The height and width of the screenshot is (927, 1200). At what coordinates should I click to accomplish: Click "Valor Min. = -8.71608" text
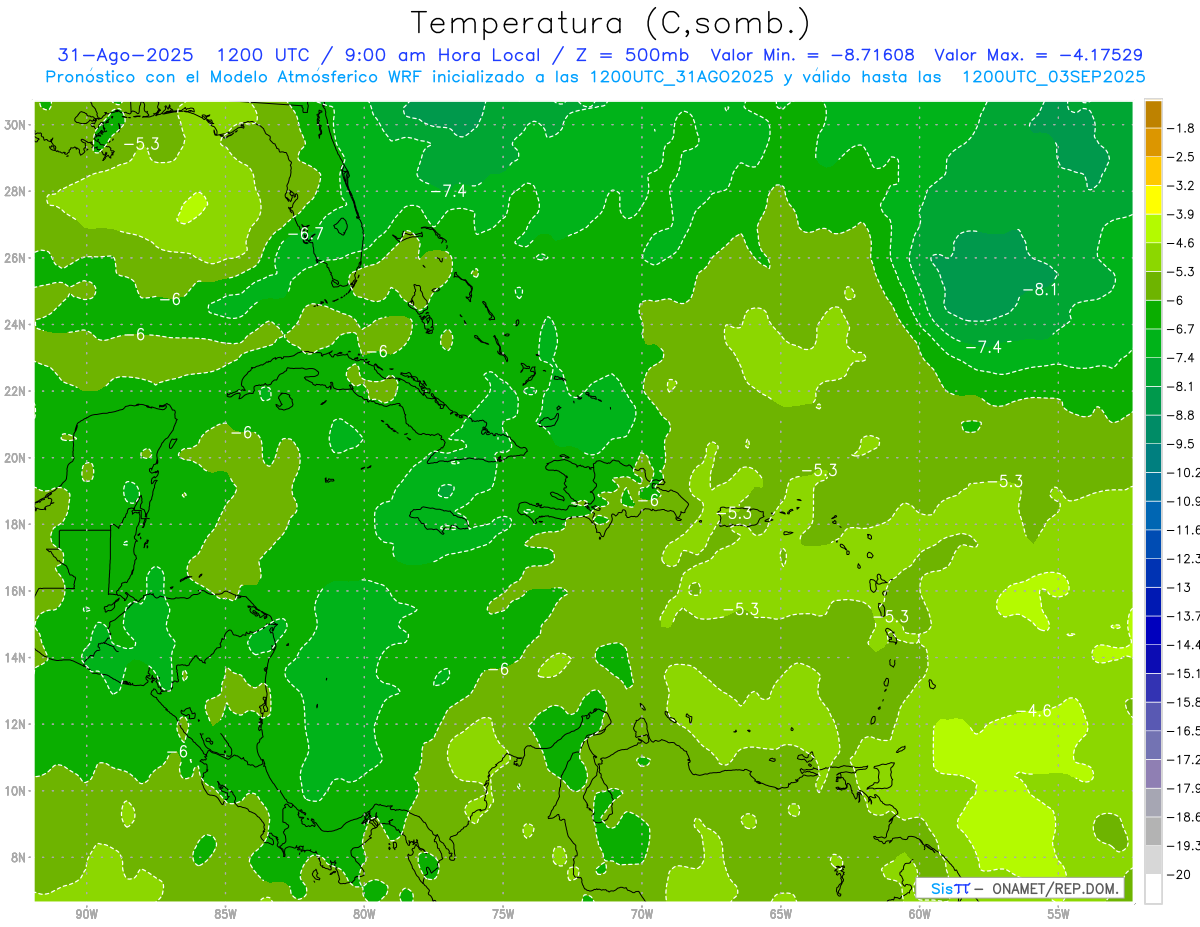click(812, 55)
